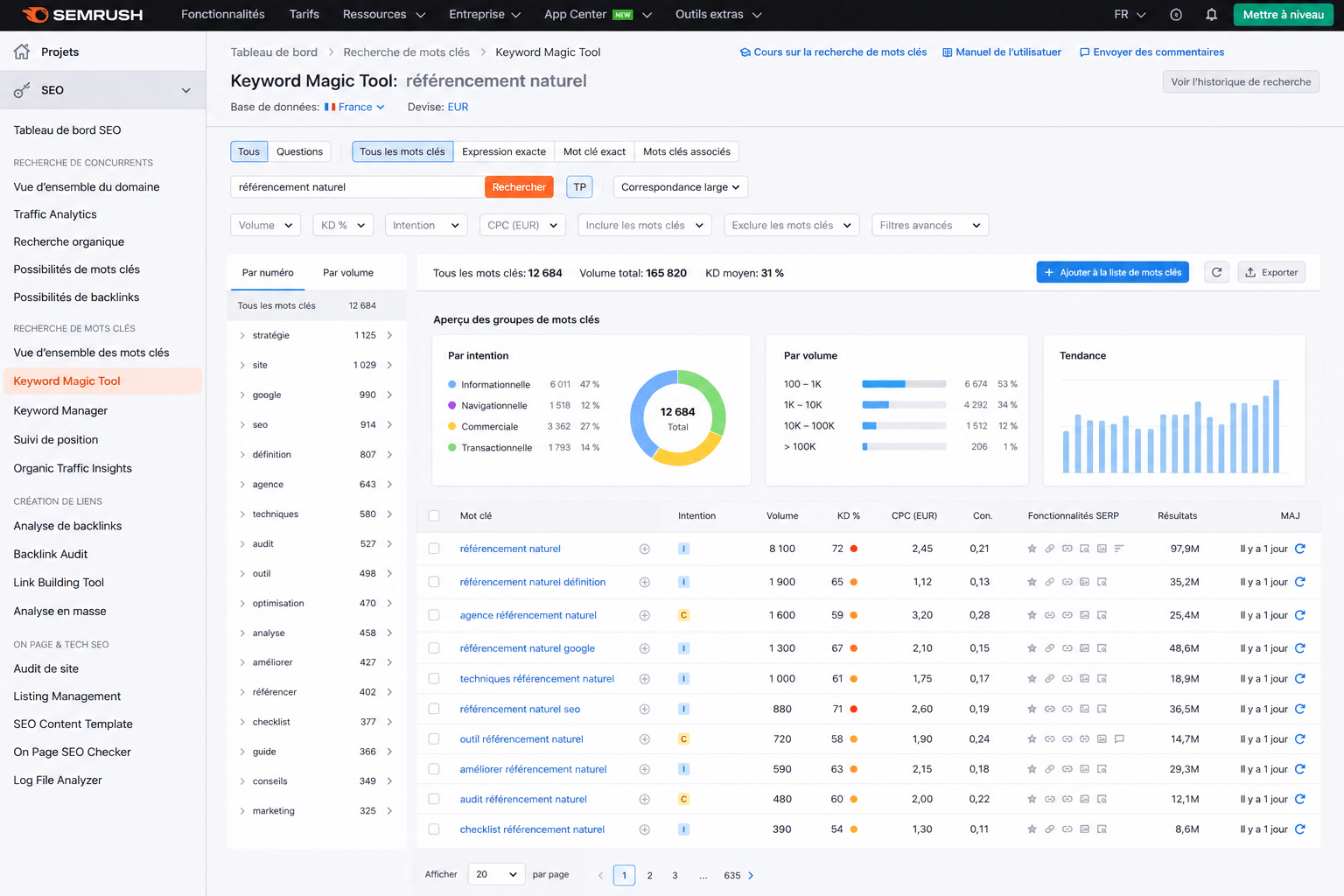This screenshot has height=896, width=1344.
Task: Select the Mots clés associés tab
Action: 687,151
